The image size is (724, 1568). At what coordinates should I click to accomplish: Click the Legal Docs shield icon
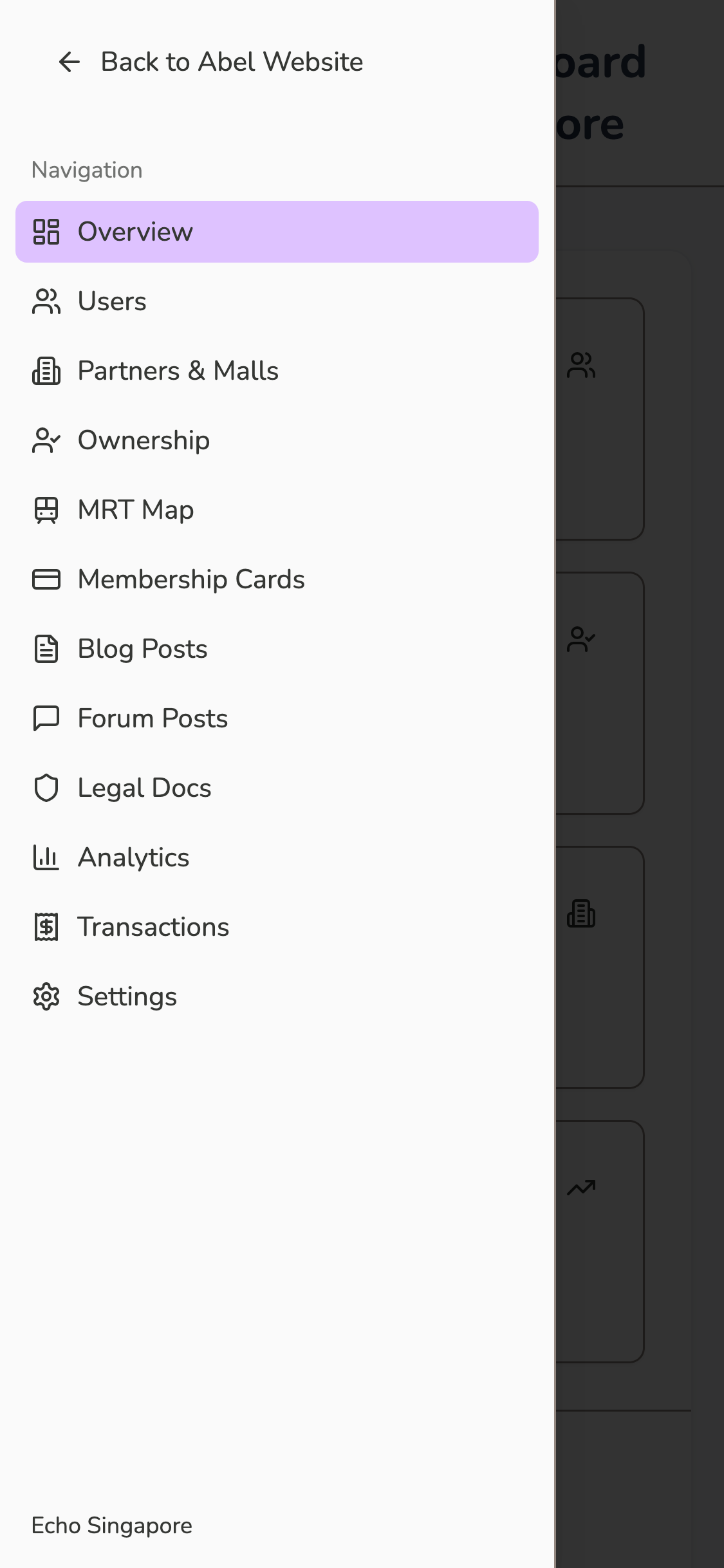coord(46,788)
